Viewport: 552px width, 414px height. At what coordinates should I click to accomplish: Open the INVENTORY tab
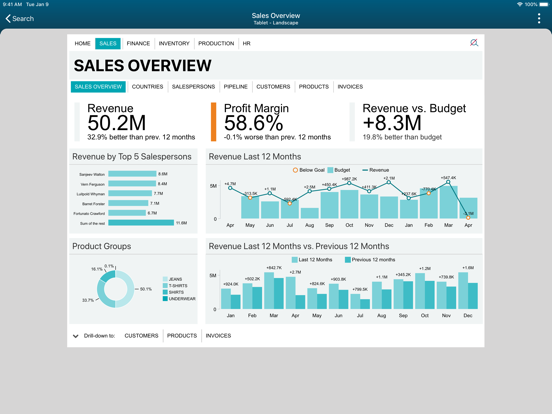coord(174,43)
